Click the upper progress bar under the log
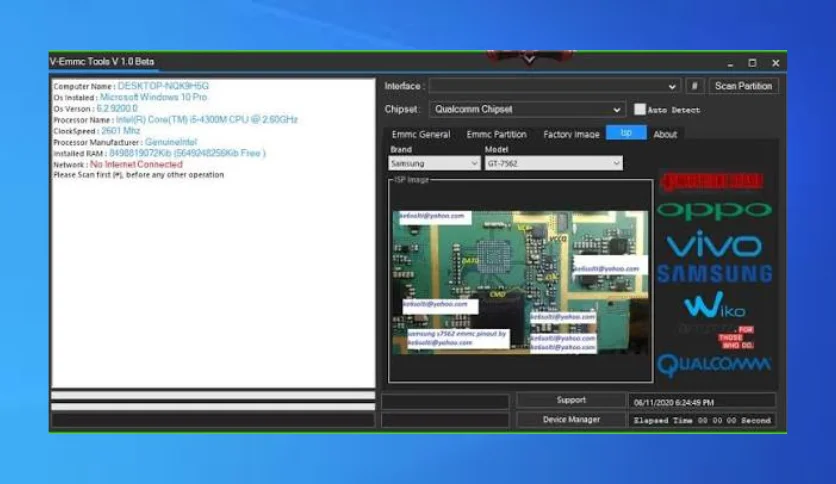836x484 pixels. coord(213,395)
